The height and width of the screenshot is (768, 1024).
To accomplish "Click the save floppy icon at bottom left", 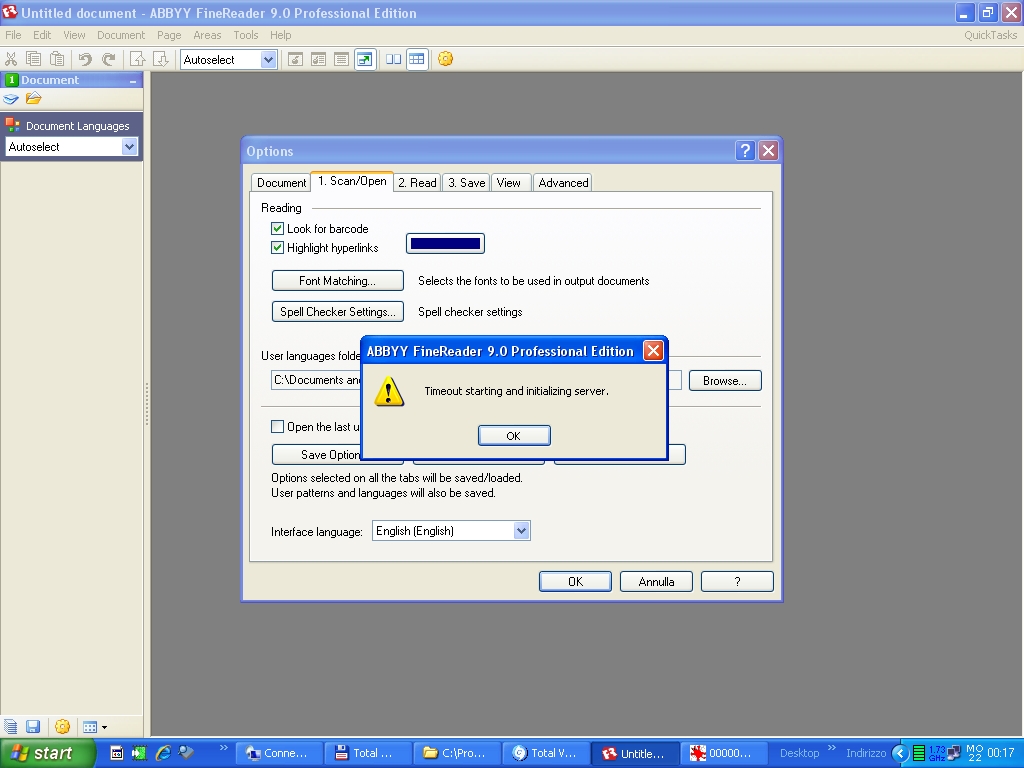I will [x=33, y=726].
